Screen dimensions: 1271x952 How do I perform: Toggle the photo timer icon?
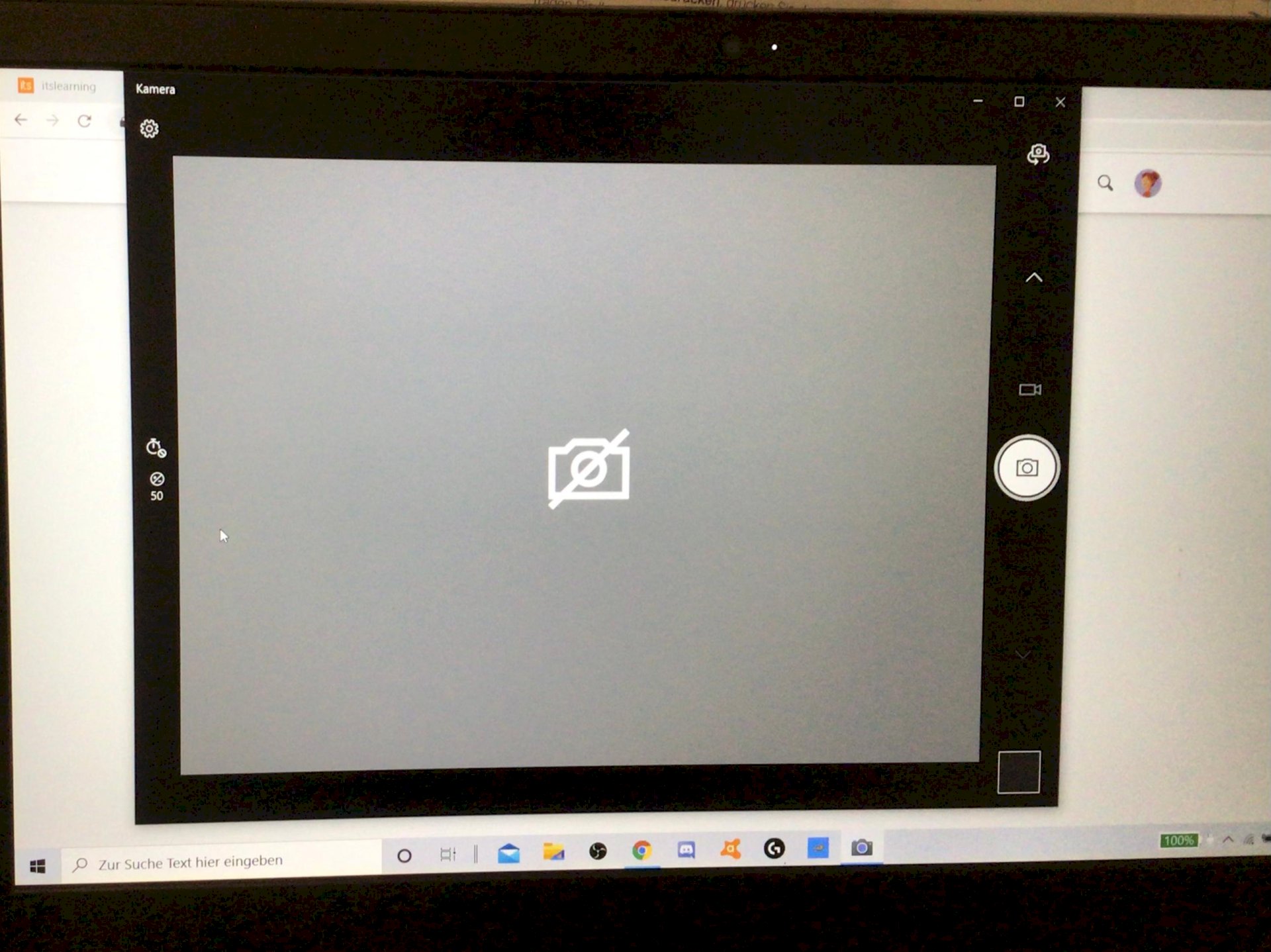(x=156, y=448)
